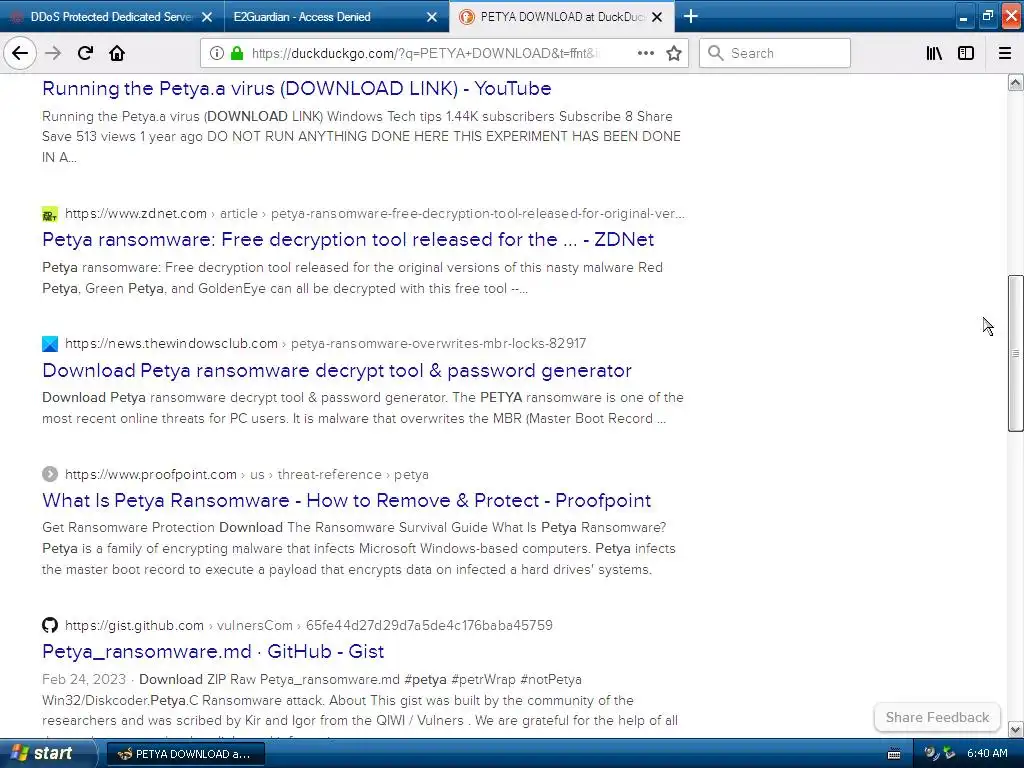Open Petya_ransomware.md GitHub Gist result
Viewport: 1024px width, 768px height.
tap(213, 651)
